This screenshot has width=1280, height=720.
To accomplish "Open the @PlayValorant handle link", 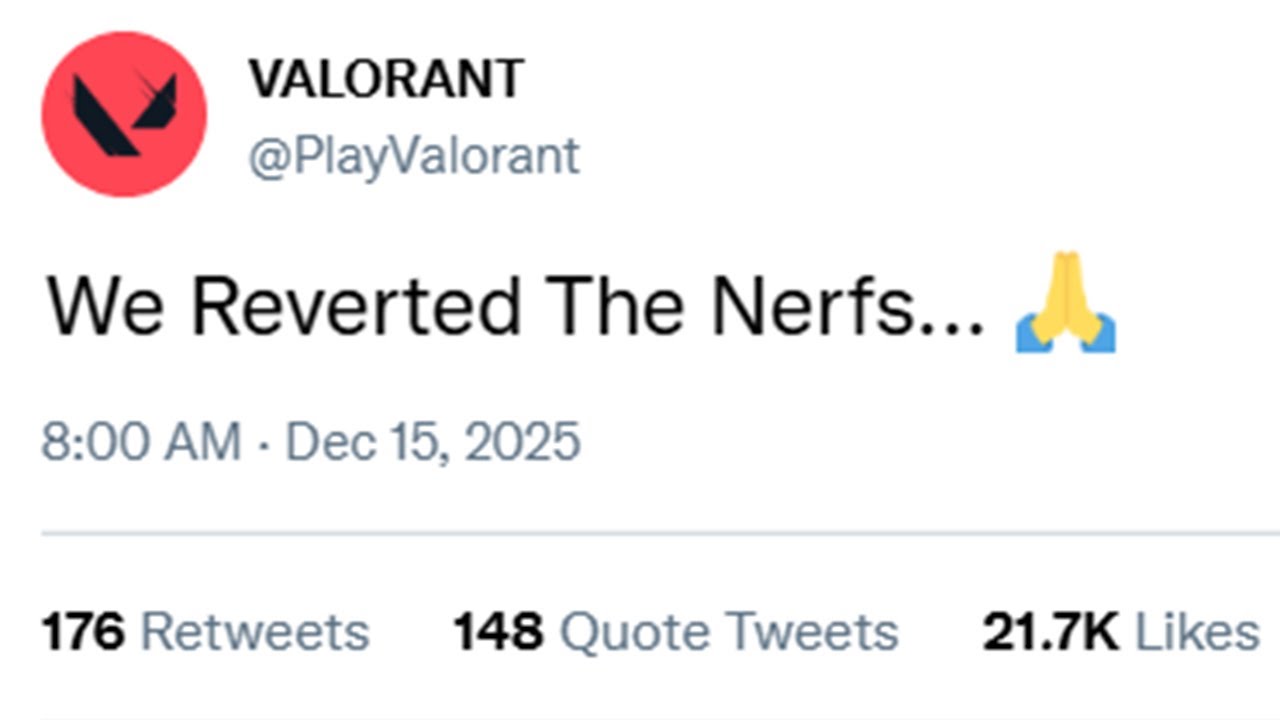I will (x=413, y=157).
